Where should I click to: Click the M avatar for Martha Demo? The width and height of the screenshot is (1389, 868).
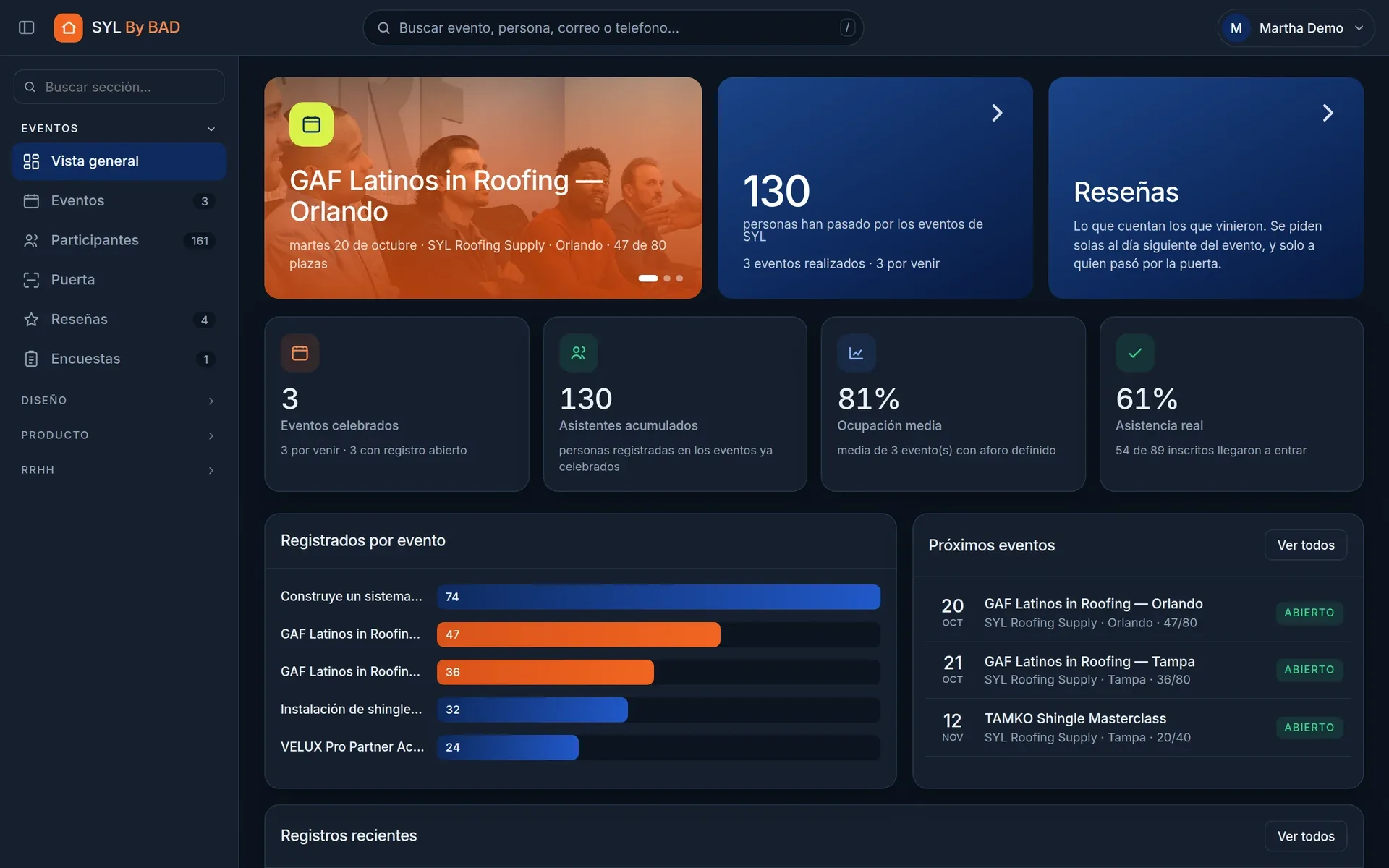point(1236,28)
